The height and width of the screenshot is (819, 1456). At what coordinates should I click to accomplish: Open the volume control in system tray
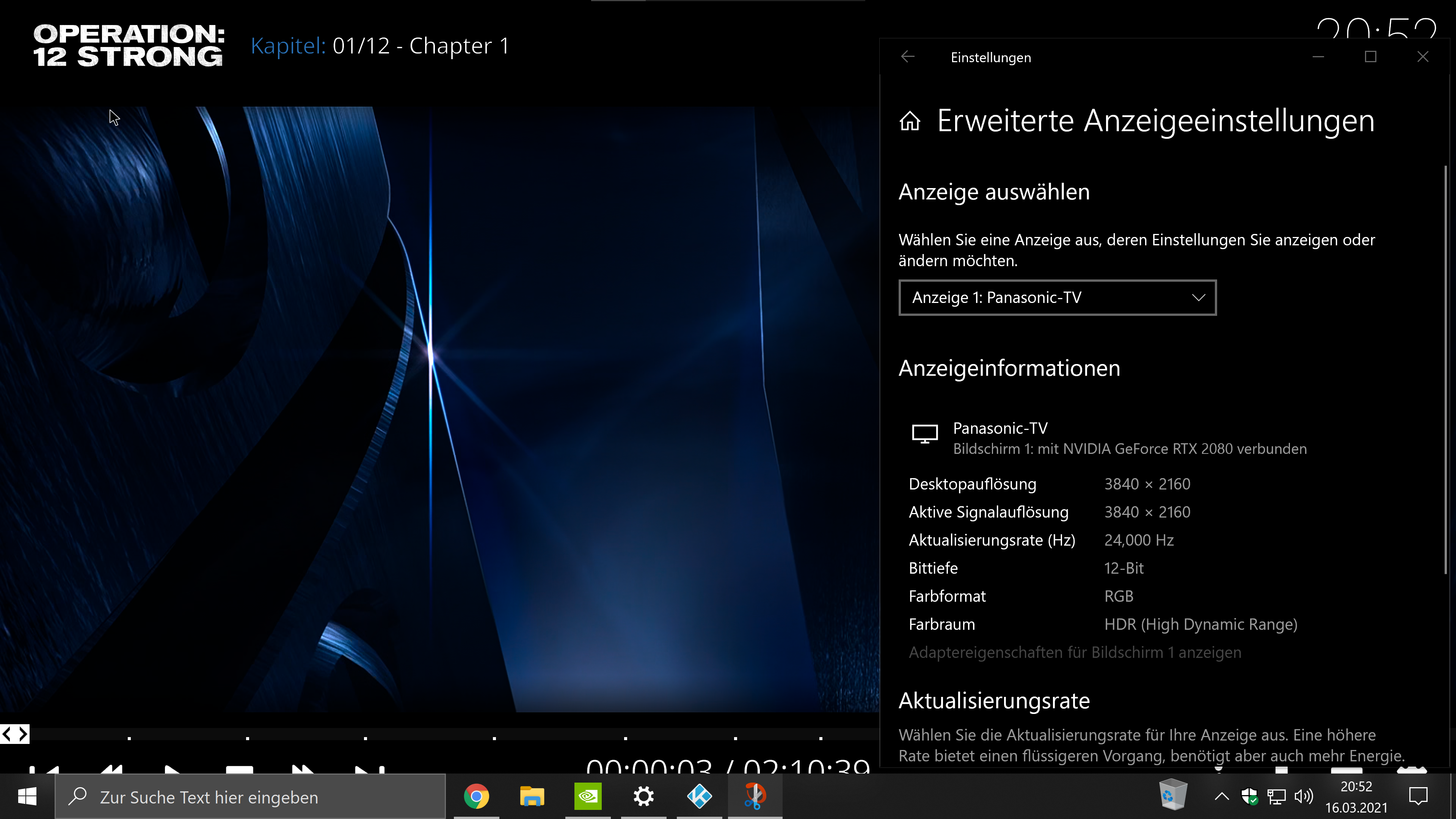pyautogui.click(x=1304, y=797)
